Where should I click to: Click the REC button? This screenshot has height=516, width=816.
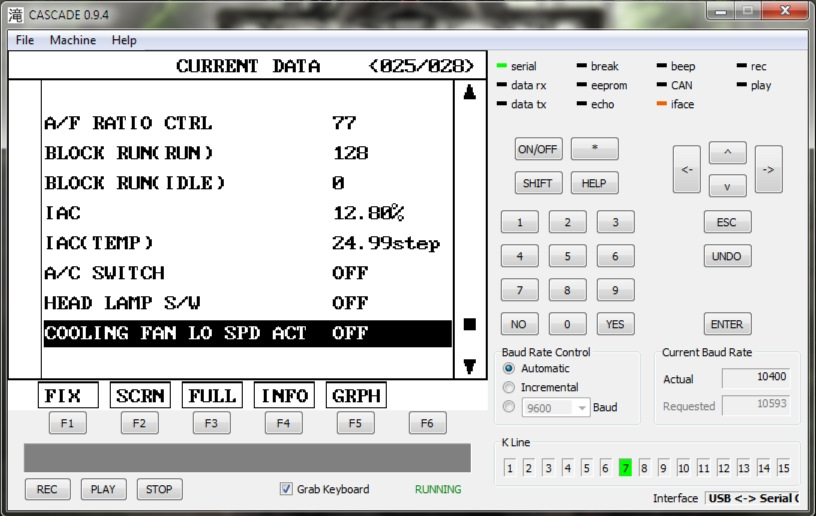click(47, 489)
